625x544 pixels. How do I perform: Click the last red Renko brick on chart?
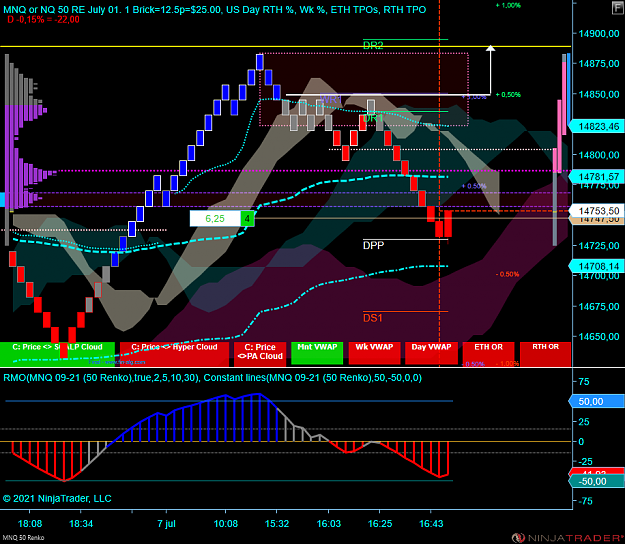(x=448, y=224)
